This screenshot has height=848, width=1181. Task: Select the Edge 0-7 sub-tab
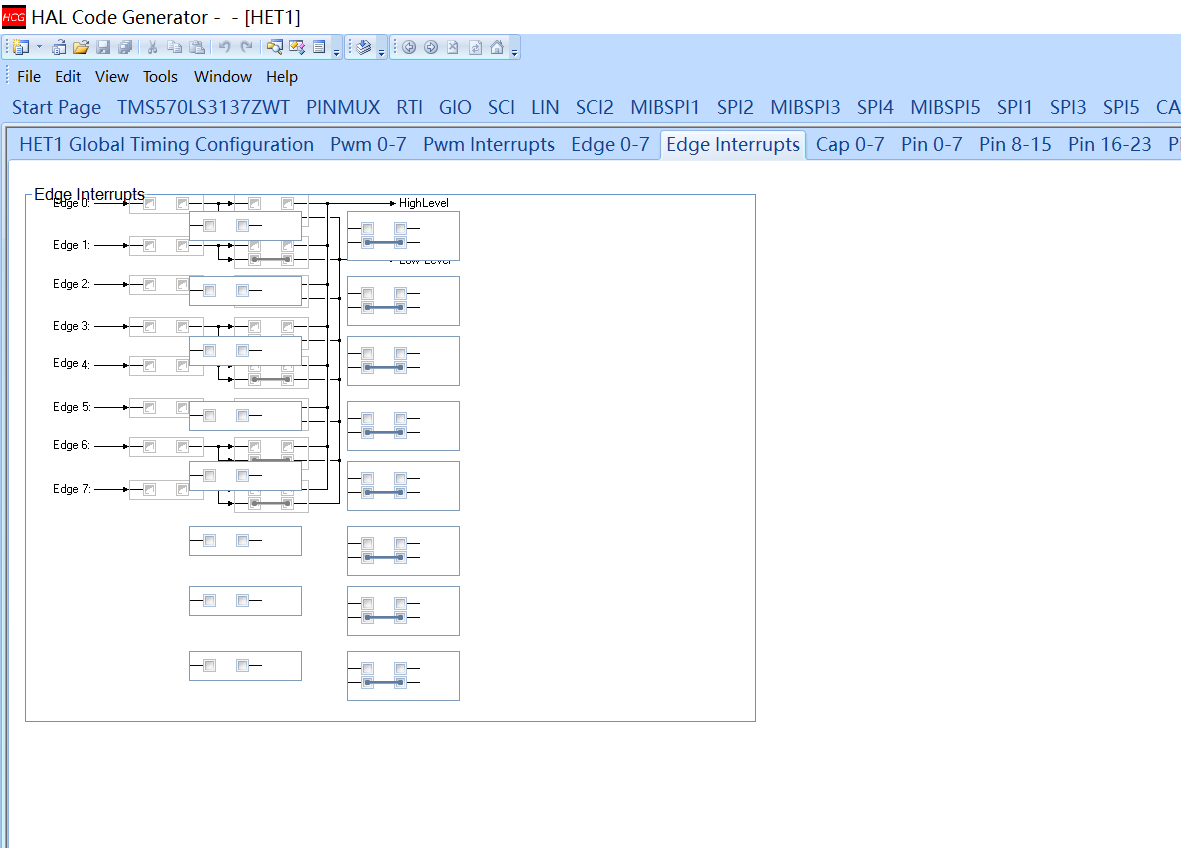pos(610,145)
